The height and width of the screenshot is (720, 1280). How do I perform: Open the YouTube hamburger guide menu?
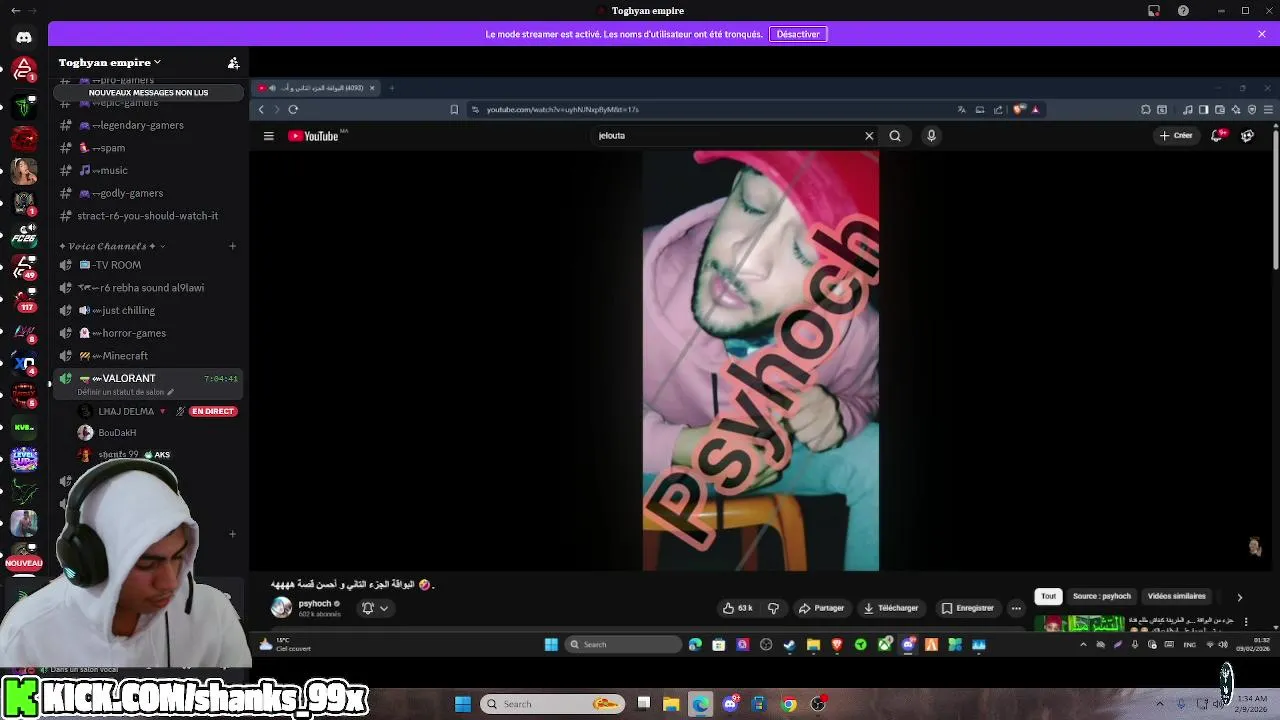tap(269, 136)
